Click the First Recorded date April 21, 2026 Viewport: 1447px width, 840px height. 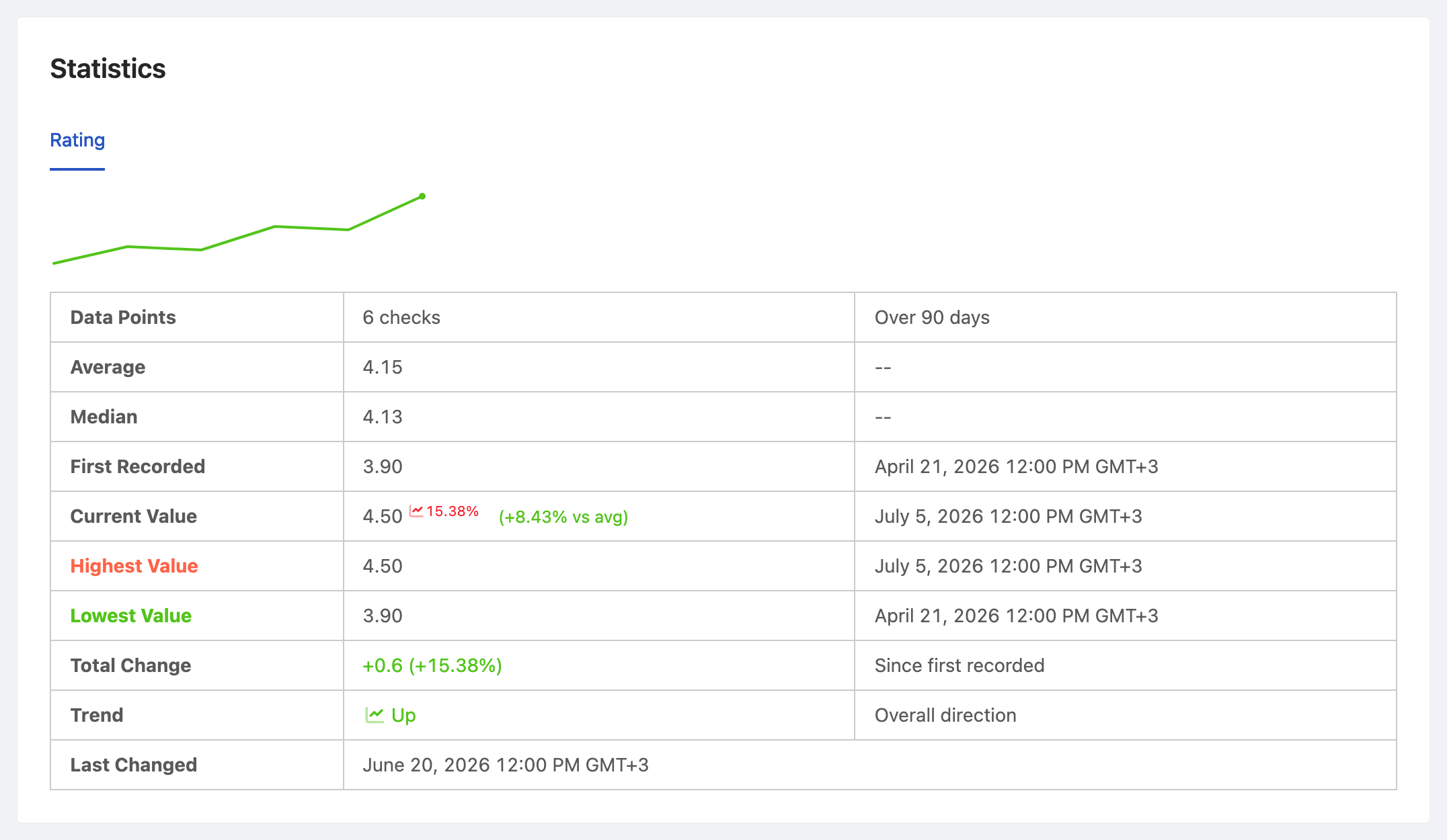(x=1017, y=466)
